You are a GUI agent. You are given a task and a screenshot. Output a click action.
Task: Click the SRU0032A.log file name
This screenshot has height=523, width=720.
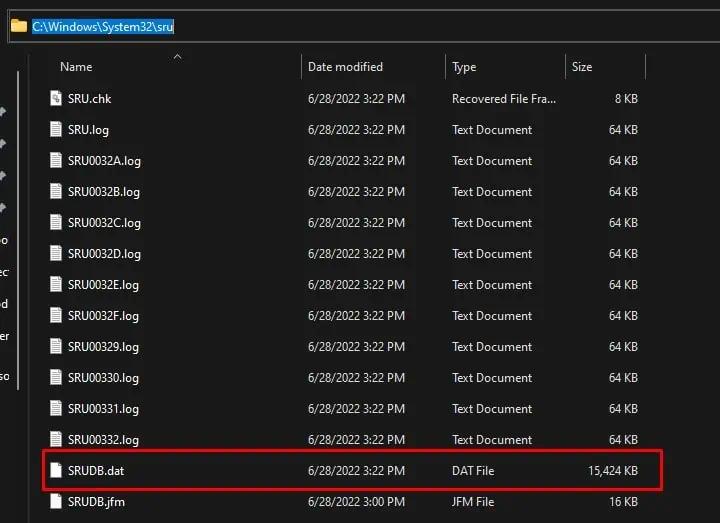104,161
